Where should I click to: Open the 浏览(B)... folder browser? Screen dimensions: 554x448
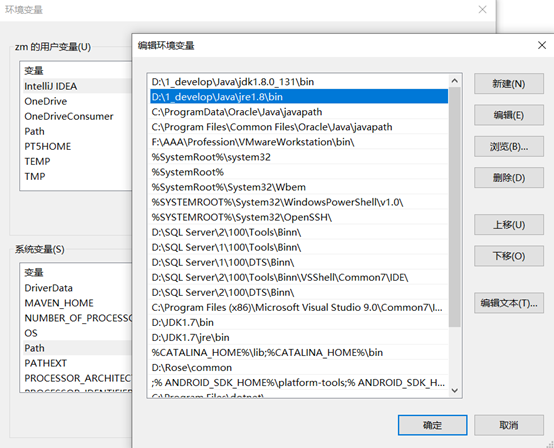point(508,146)
